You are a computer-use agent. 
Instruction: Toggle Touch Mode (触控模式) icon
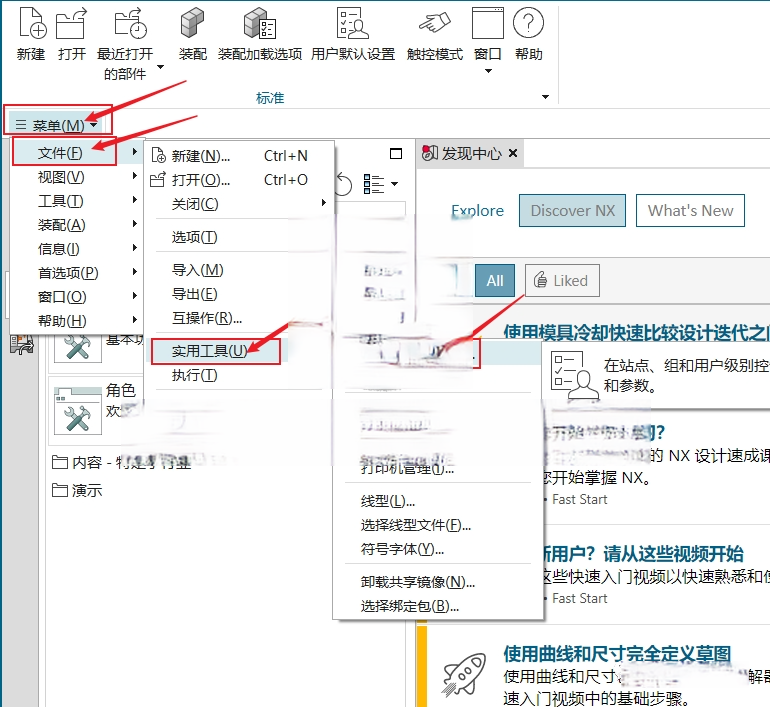click(x=435, y=23)
